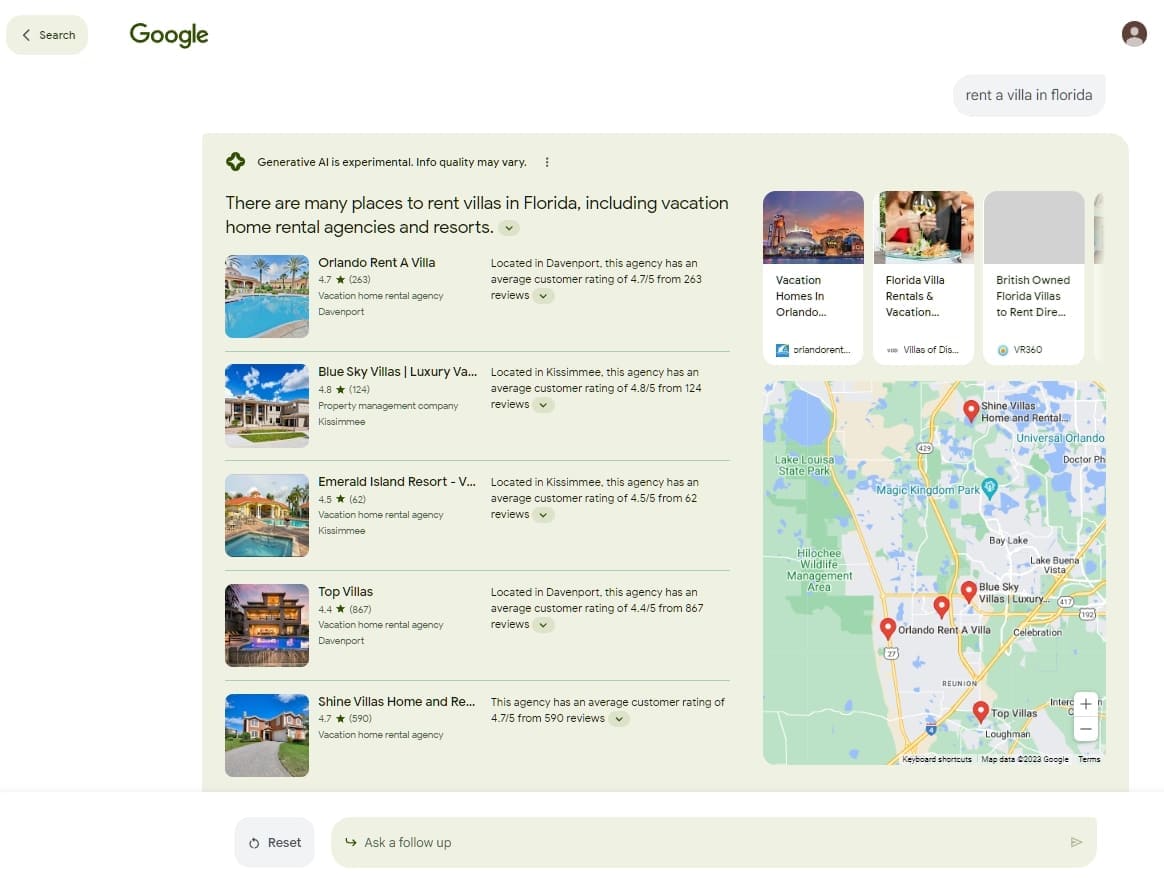1164x882 pixels.
Task: Click the Hilochee Wildlife Management Area label
Action: [819, 569]
